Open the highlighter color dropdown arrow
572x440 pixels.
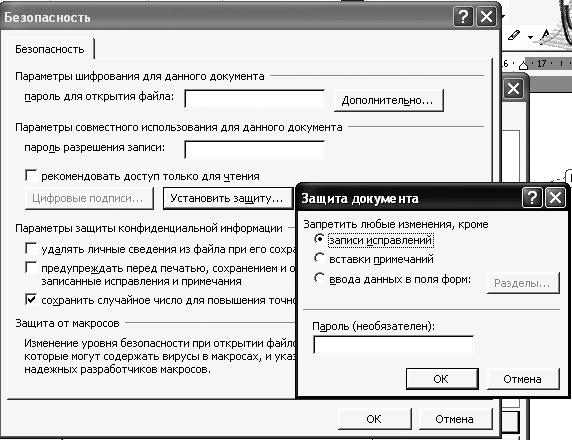[530, 37]
